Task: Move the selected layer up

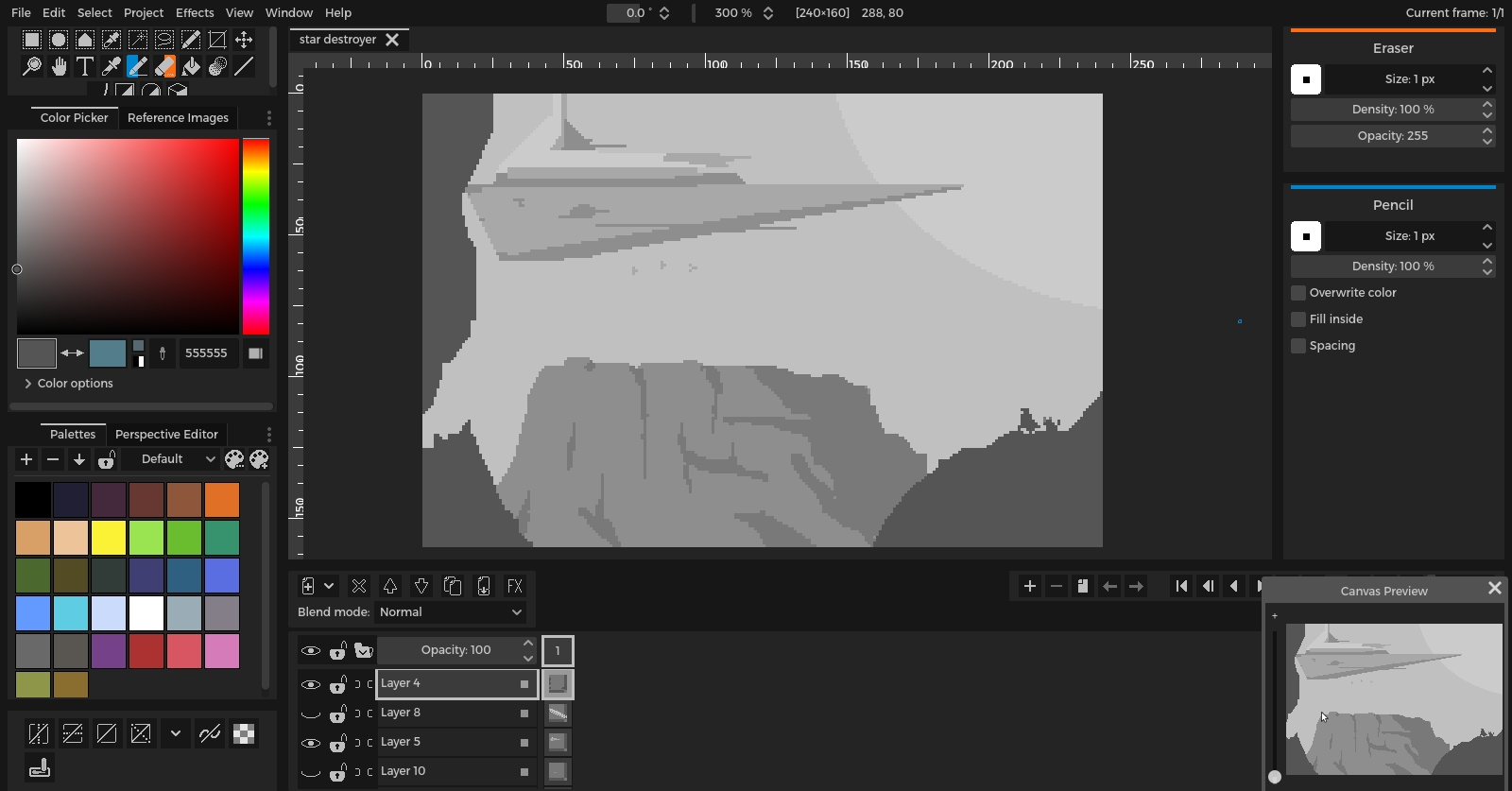Action: (389, 586)
